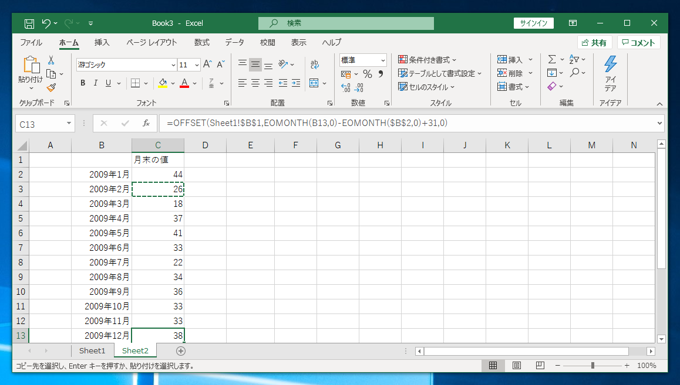
Task: Add a new sheet with plus icon
Action: (181, 351)
